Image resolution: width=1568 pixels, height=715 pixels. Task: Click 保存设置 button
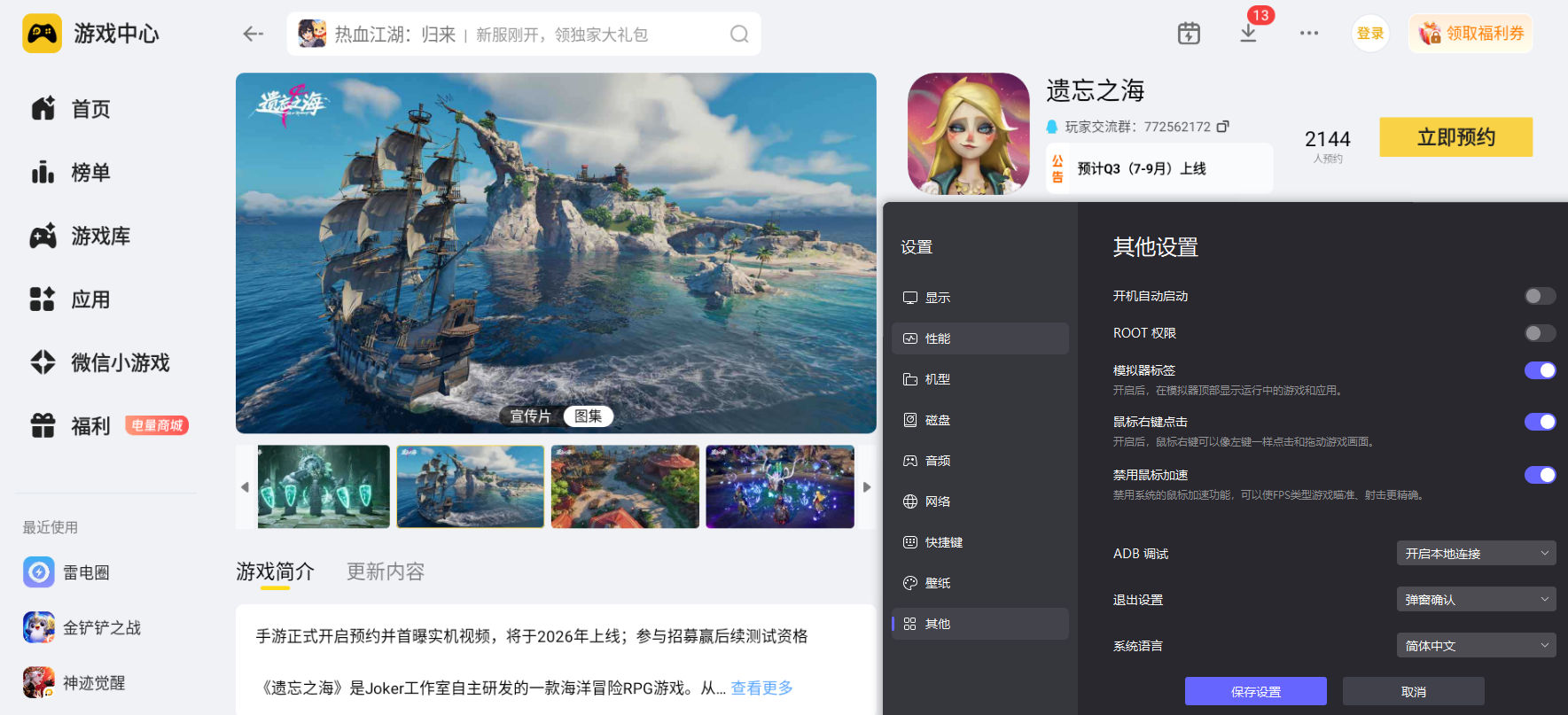click(x=1255, y=692)
